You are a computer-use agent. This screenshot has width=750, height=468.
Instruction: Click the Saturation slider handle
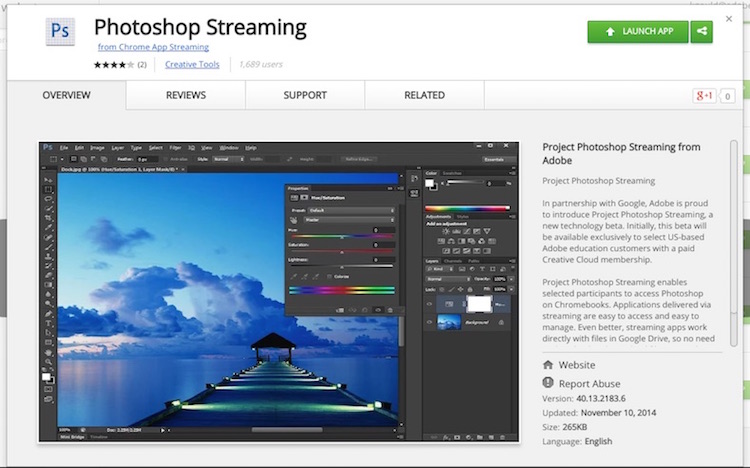[x=342, y=252]
